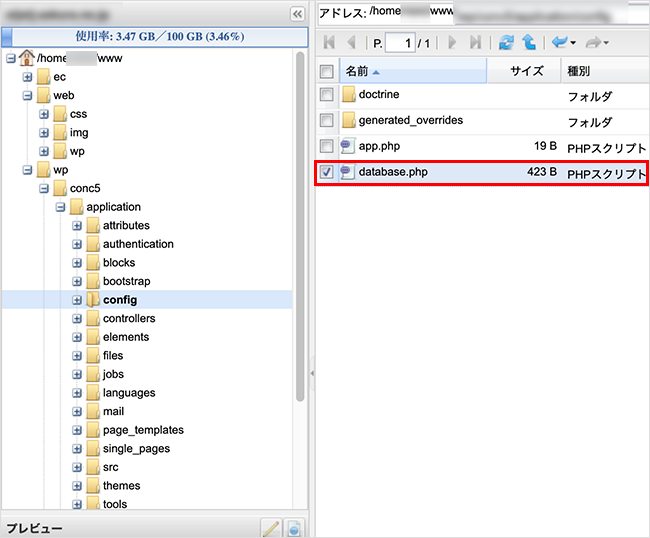Uncheck the database.php checkbox
Screen dimensions: 650x538
point(327,172)
